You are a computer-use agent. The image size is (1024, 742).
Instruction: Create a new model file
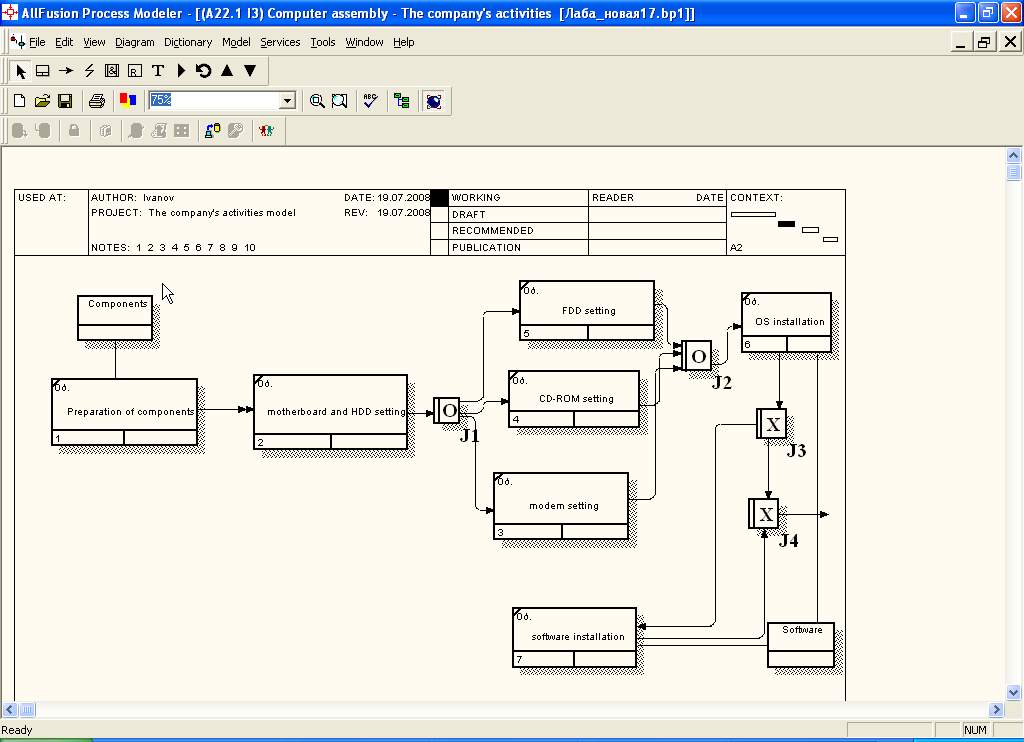[x=20, y=101]
